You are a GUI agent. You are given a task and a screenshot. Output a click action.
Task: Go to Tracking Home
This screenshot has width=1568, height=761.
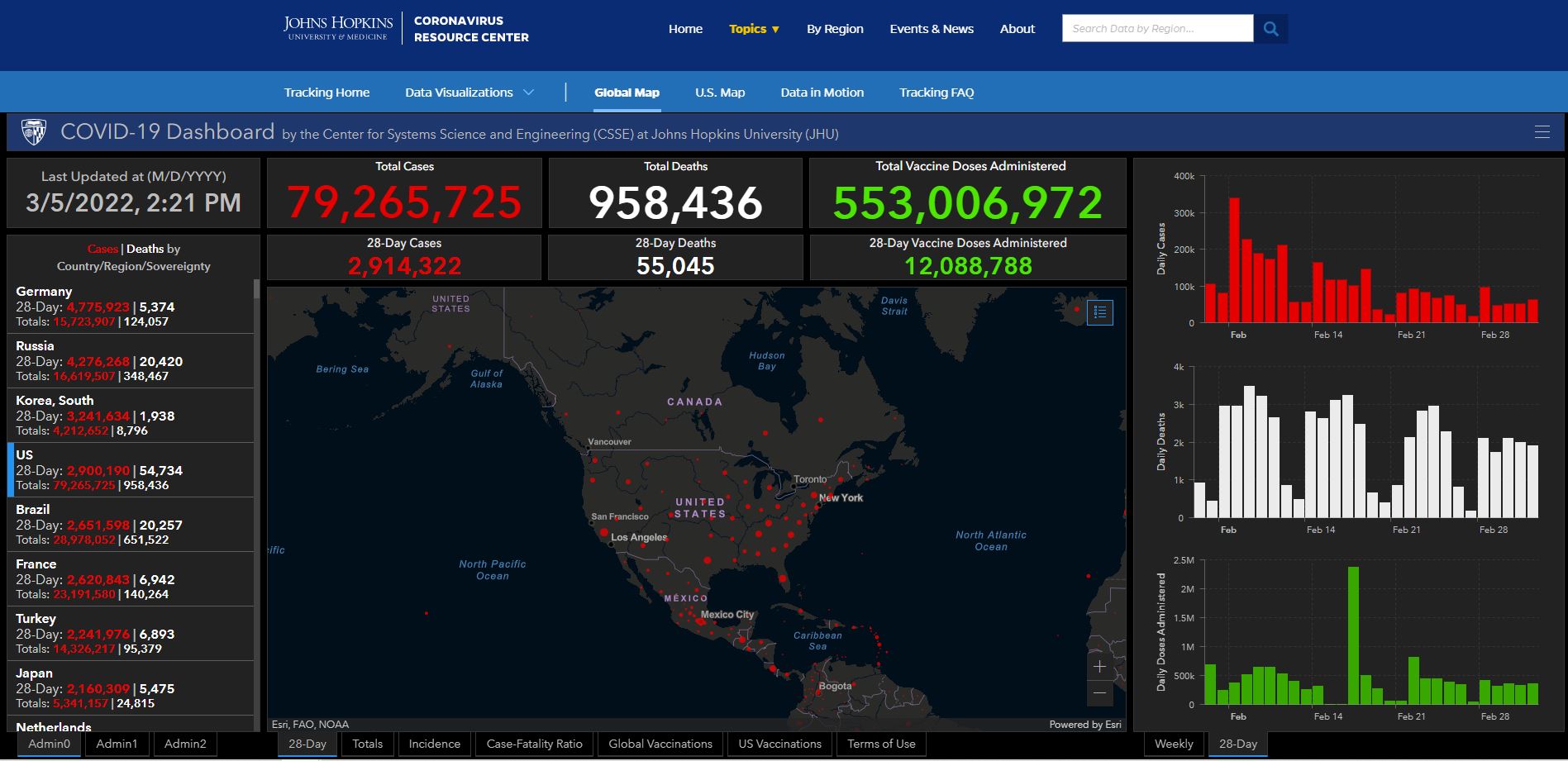pos(326,93)
